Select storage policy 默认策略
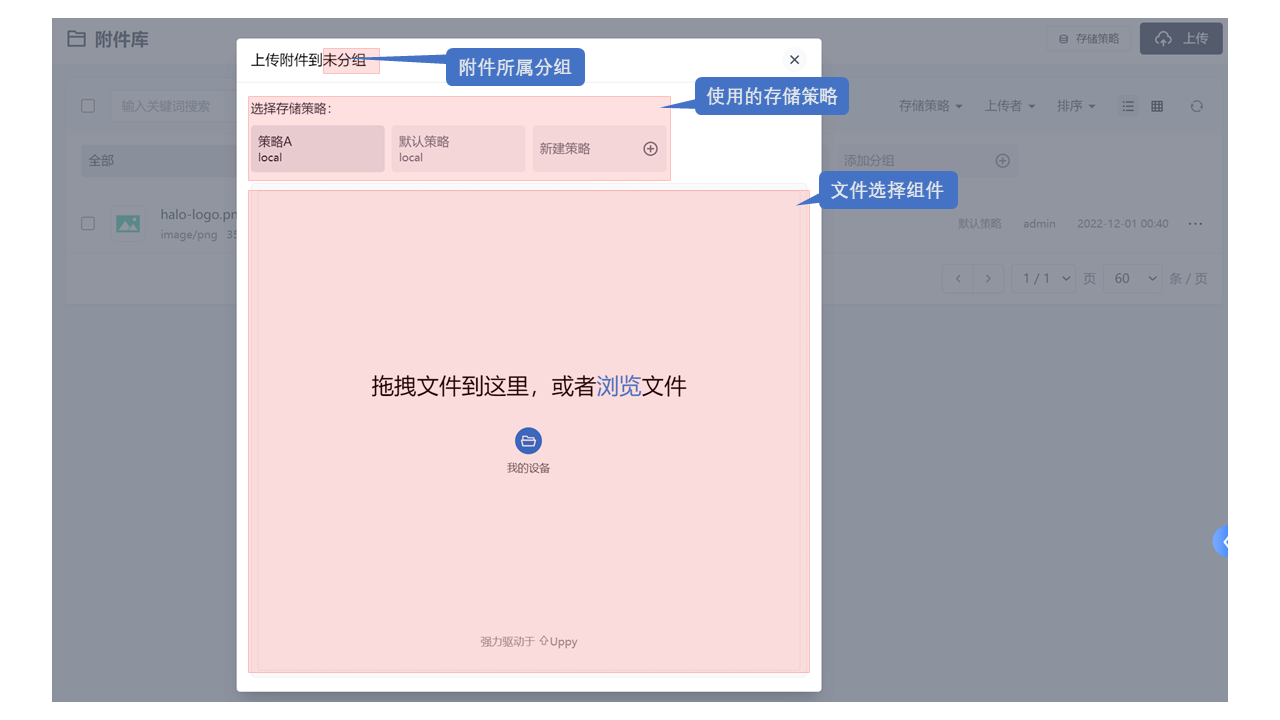The image size is (1280, 720). [458, 149]
